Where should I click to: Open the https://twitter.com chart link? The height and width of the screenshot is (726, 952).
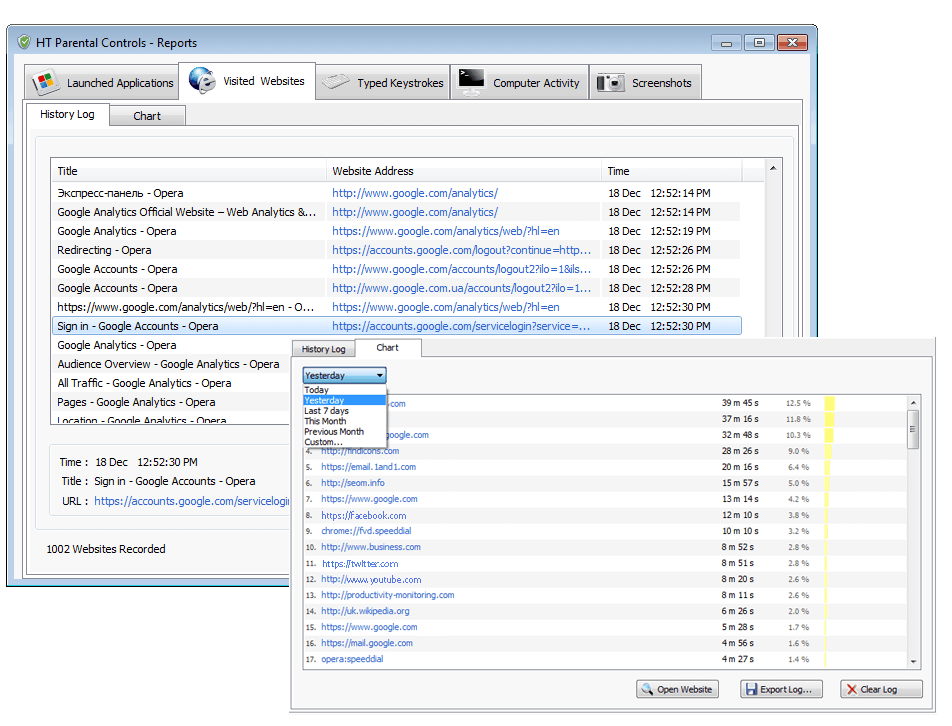click(x=360, y=563)
